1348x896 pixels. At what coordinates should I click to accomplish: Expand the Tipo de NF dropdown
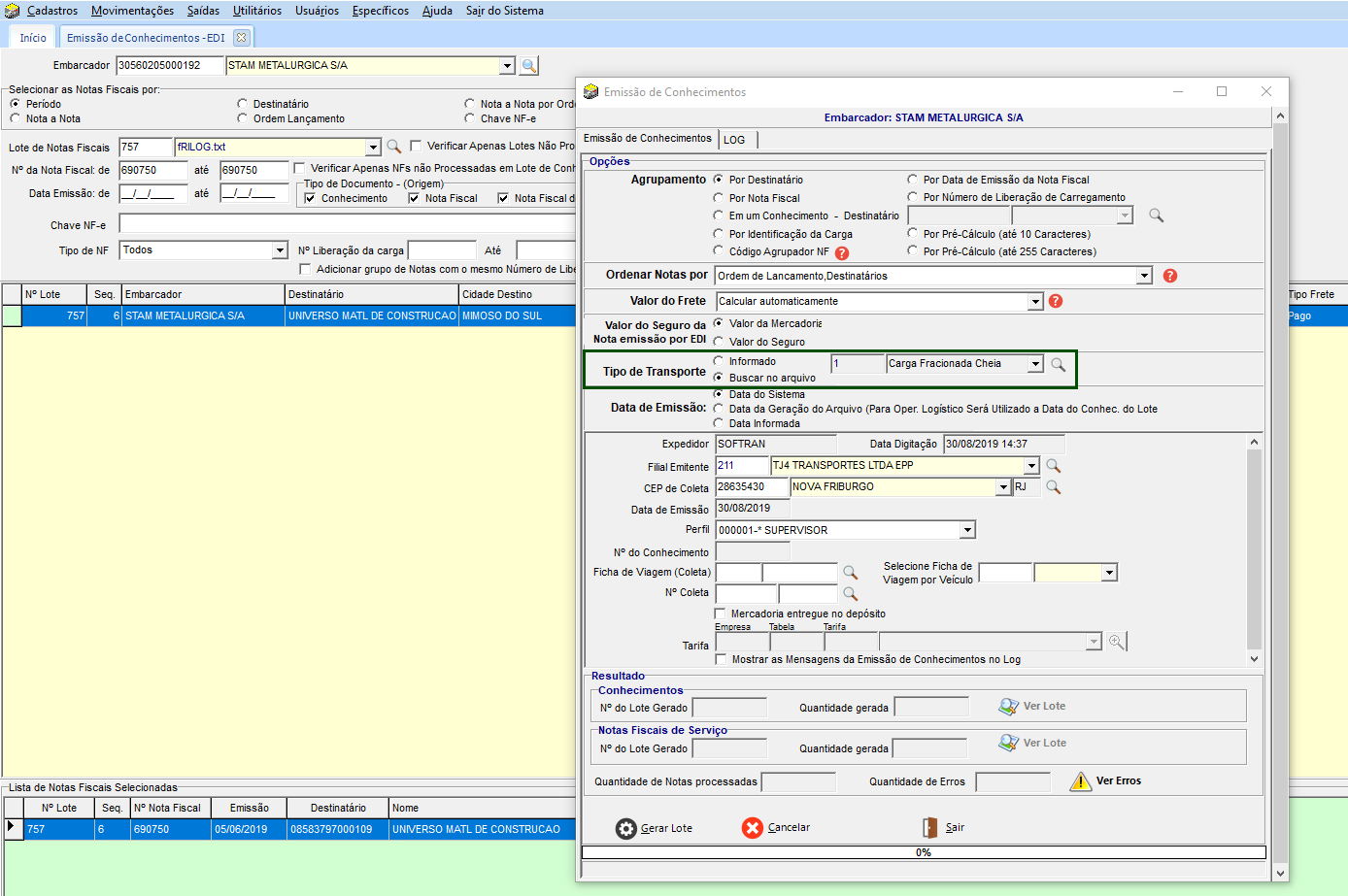[x=280, y=250]
